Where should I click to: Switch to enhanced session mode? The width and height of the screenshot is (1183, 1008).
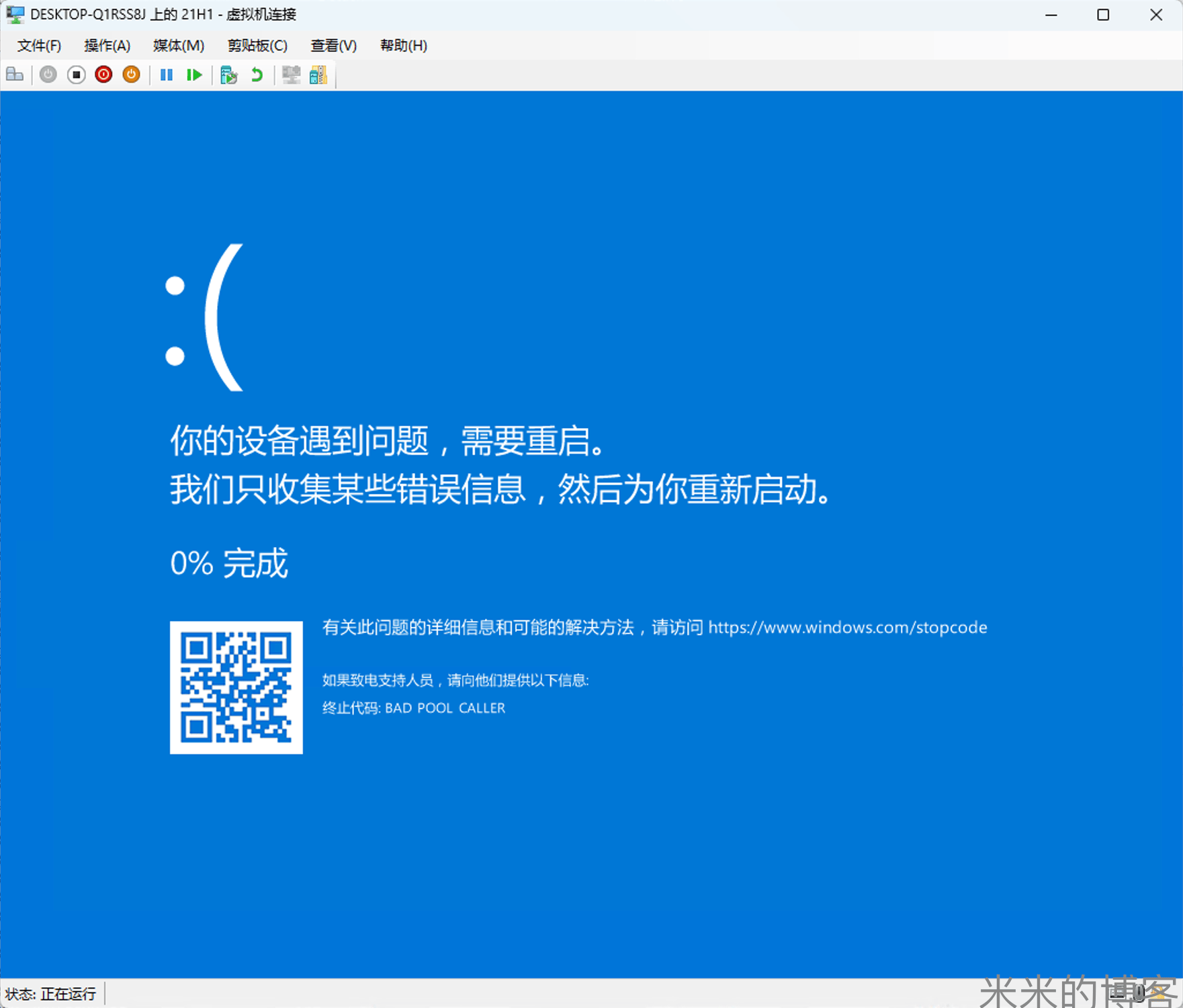[x=291, y=75]
